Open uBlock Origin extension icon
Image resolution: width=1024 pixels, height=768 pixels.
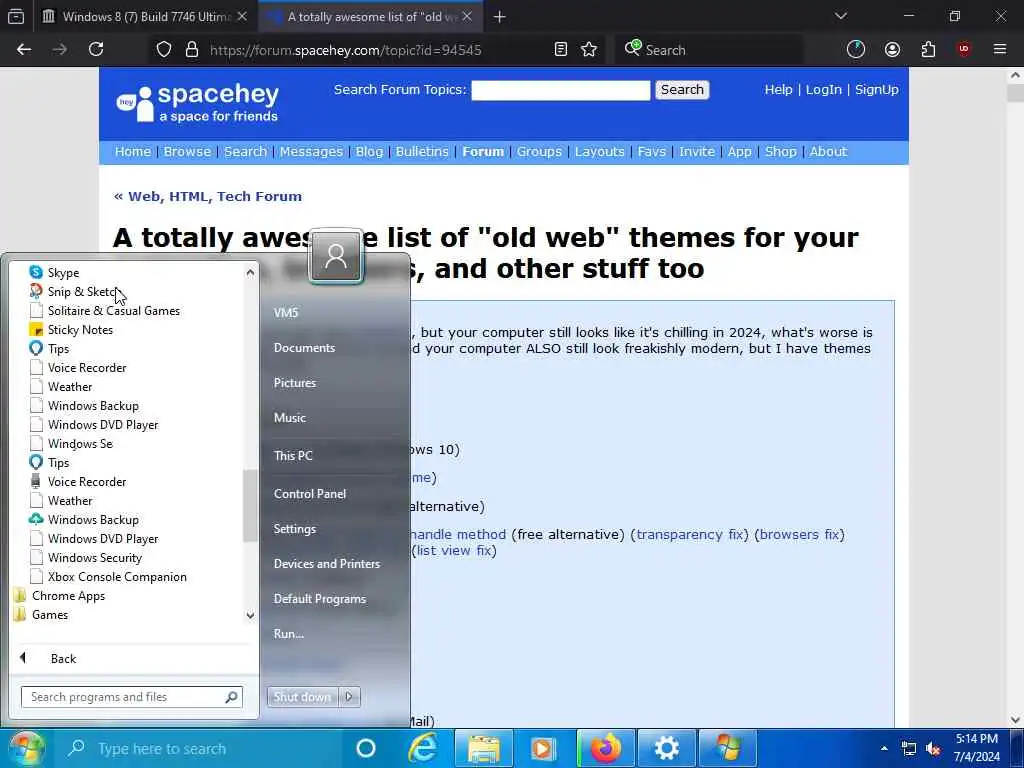click(964, 50)
